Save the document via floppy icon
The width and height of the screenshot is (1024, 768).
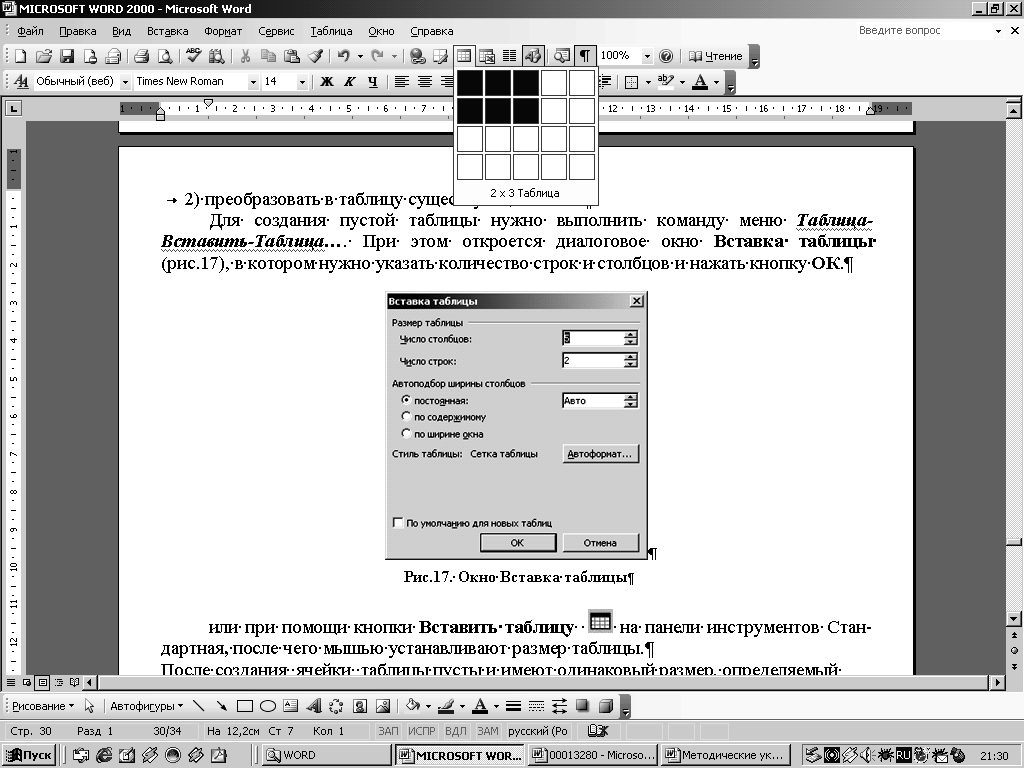click(x=67, y=56)
